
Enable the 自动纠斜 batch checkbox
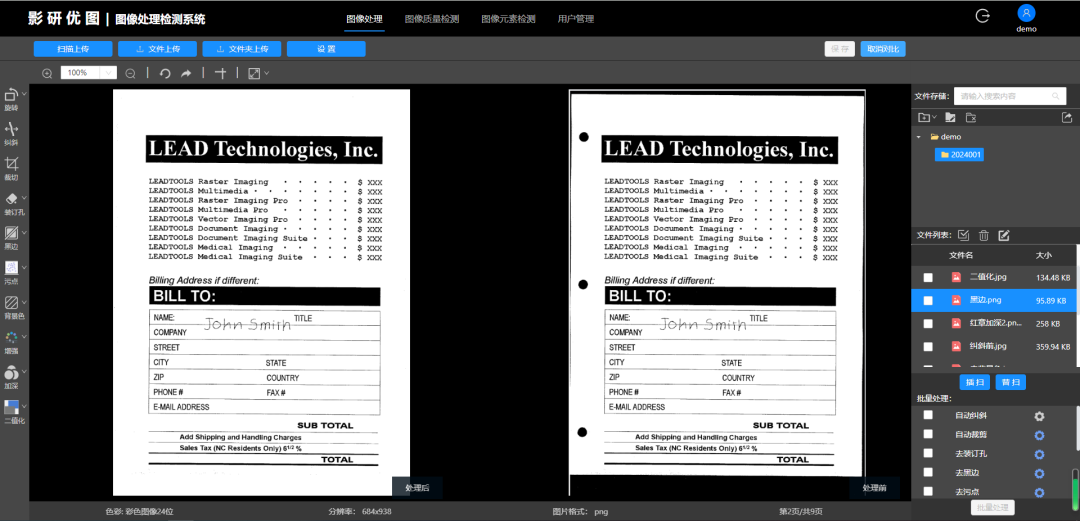[x=928, y=415]
